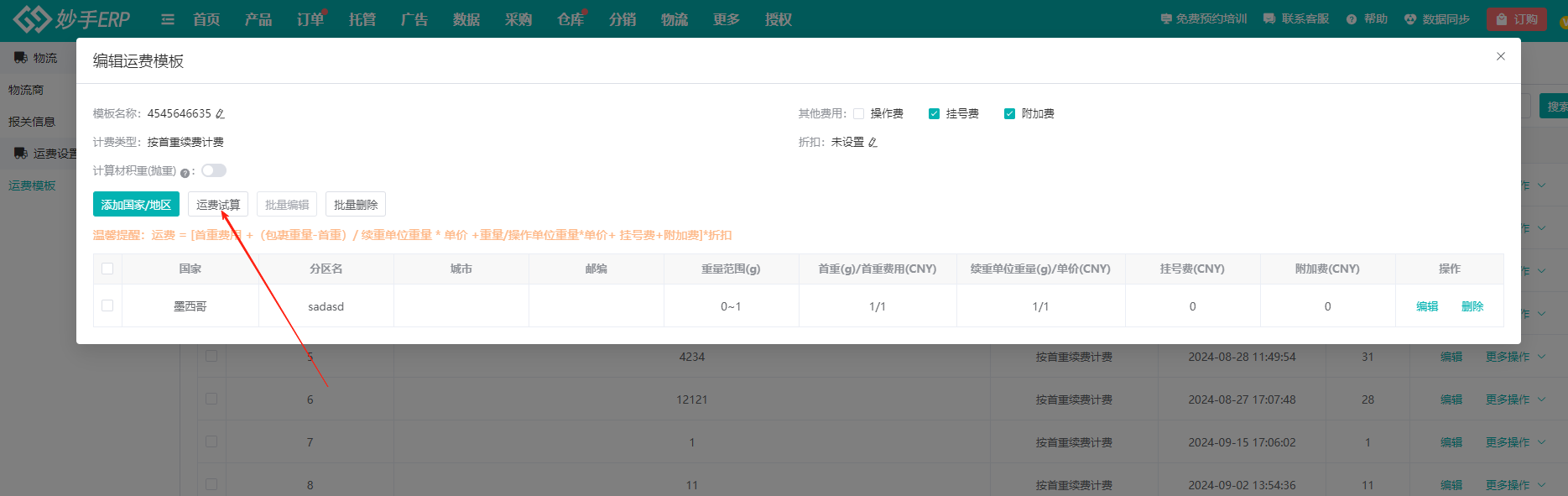Close the 编辑运费模板 dialog
This screenshot has width=1568, height=496.
point(1501,56)
